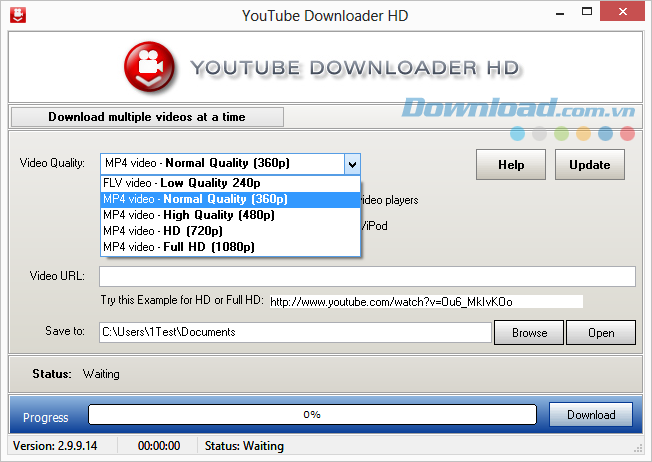The height and width of the screenshot is (462, 652).
Task: Click the 00:00:00 timer in the status bar
Action: click(159, 446)
